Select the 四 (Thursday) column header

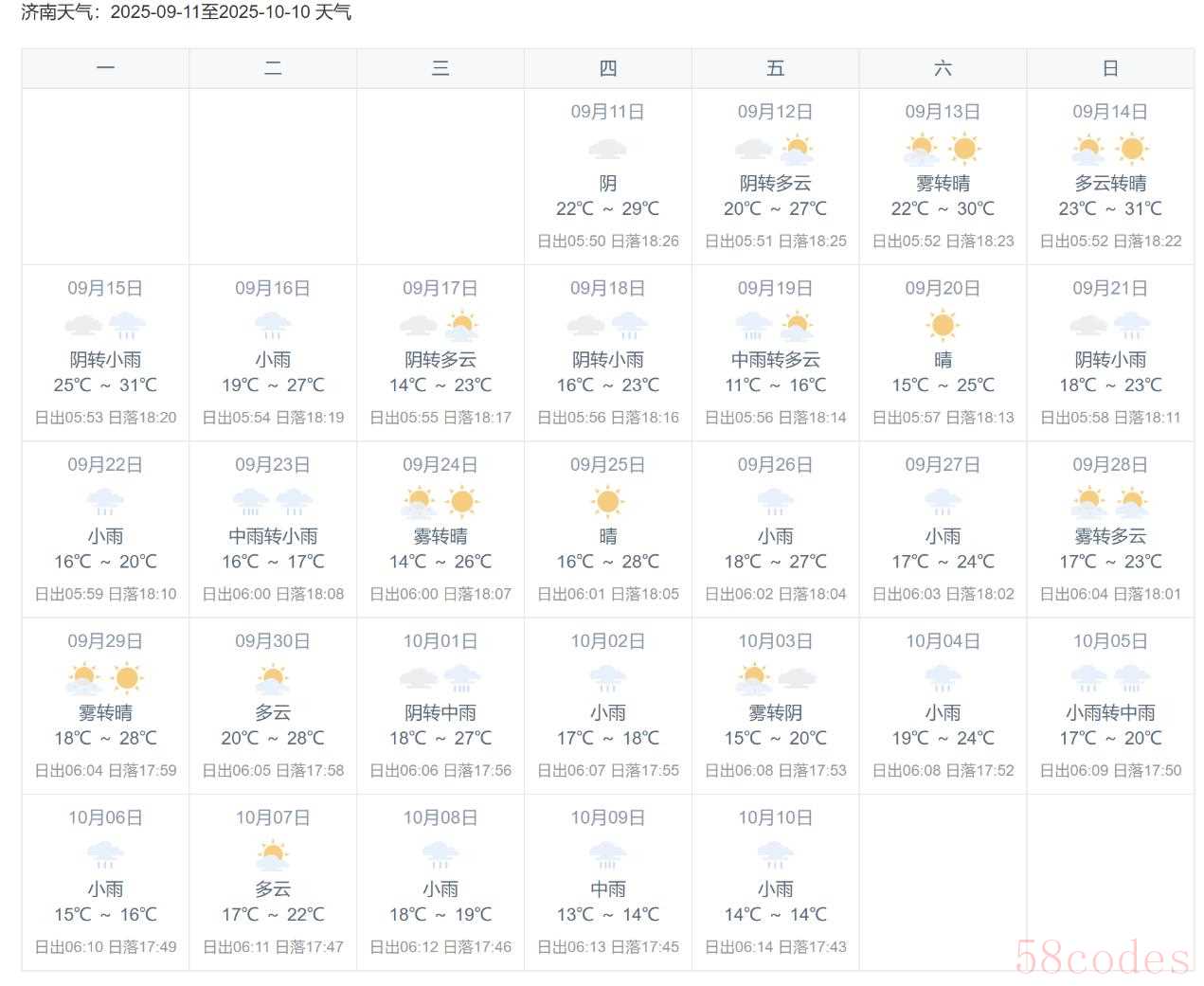607,68
